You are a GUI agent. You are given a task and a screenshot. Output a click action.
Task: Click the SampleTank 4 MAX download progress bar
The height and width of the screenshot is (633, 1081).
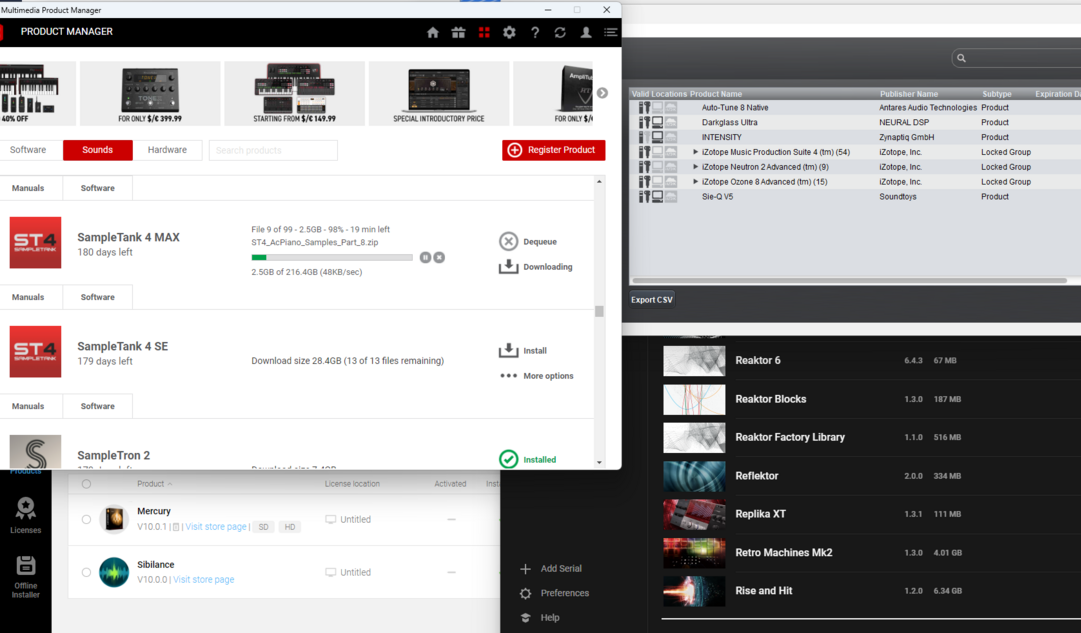332,257
